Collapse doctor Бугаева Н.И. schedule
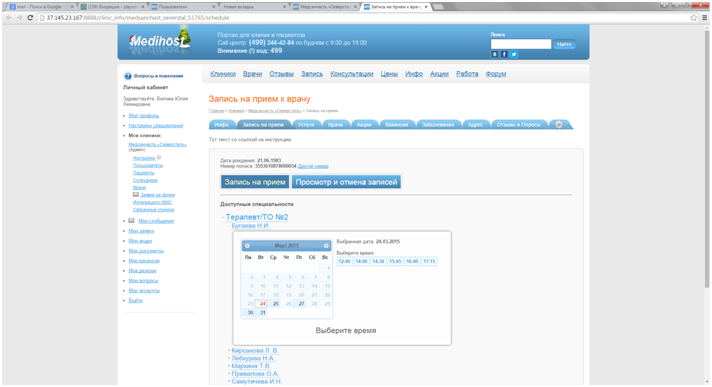The height and width of the screenshot is (387, 712). pos(250,226)
